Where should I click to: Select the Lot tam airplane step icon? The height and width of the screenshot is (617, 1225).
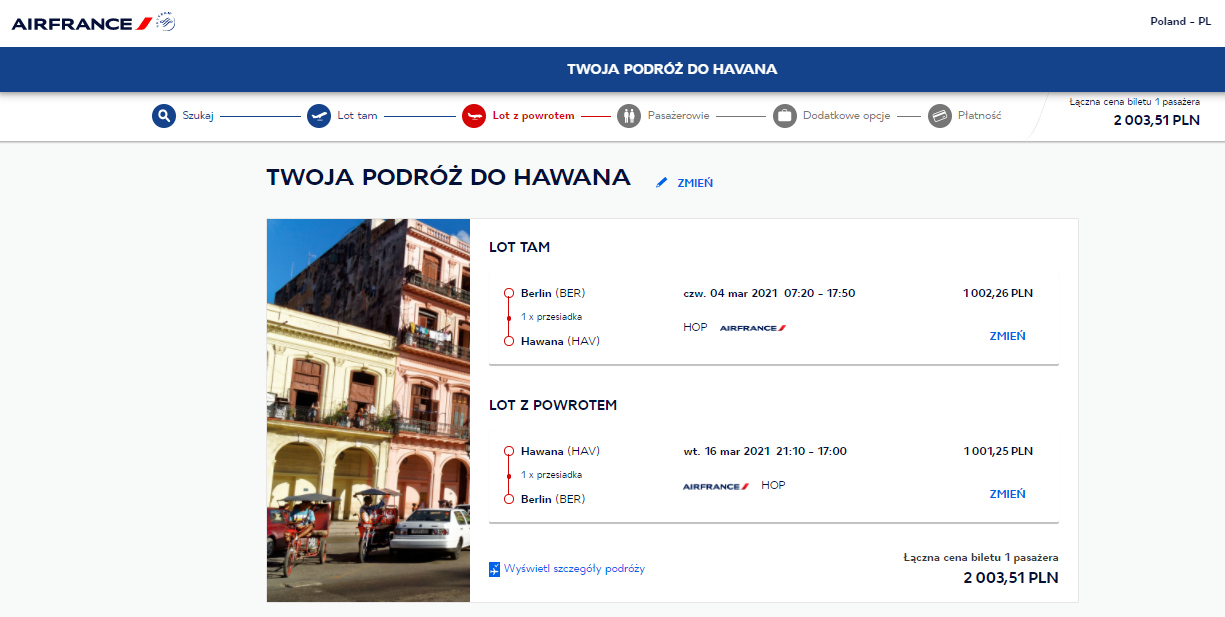(319, 116)
